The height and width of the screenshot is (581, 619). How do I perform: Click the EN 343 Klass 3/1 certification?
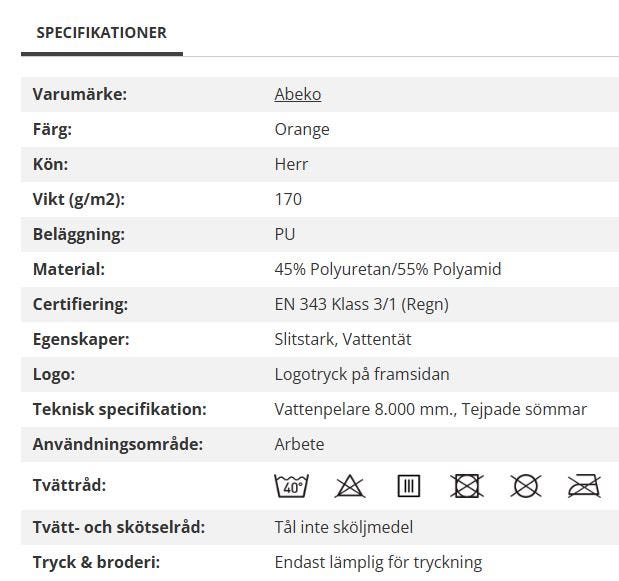pyautogui.click(x=361, y=304)
